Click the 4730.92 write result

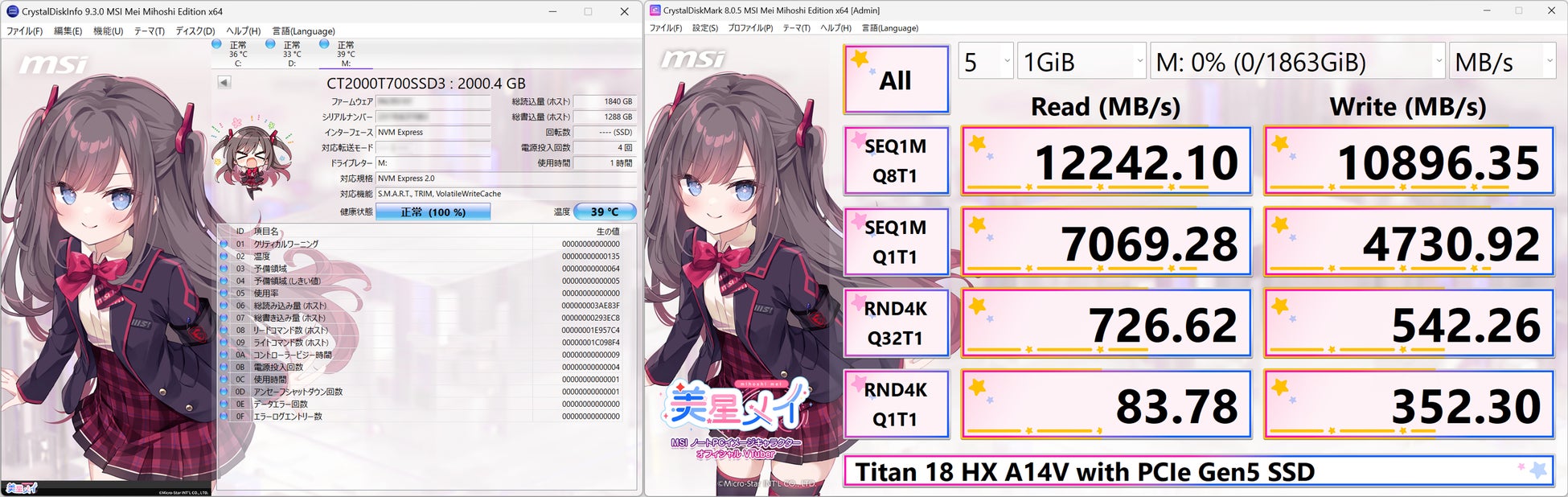pos(1409,242)
